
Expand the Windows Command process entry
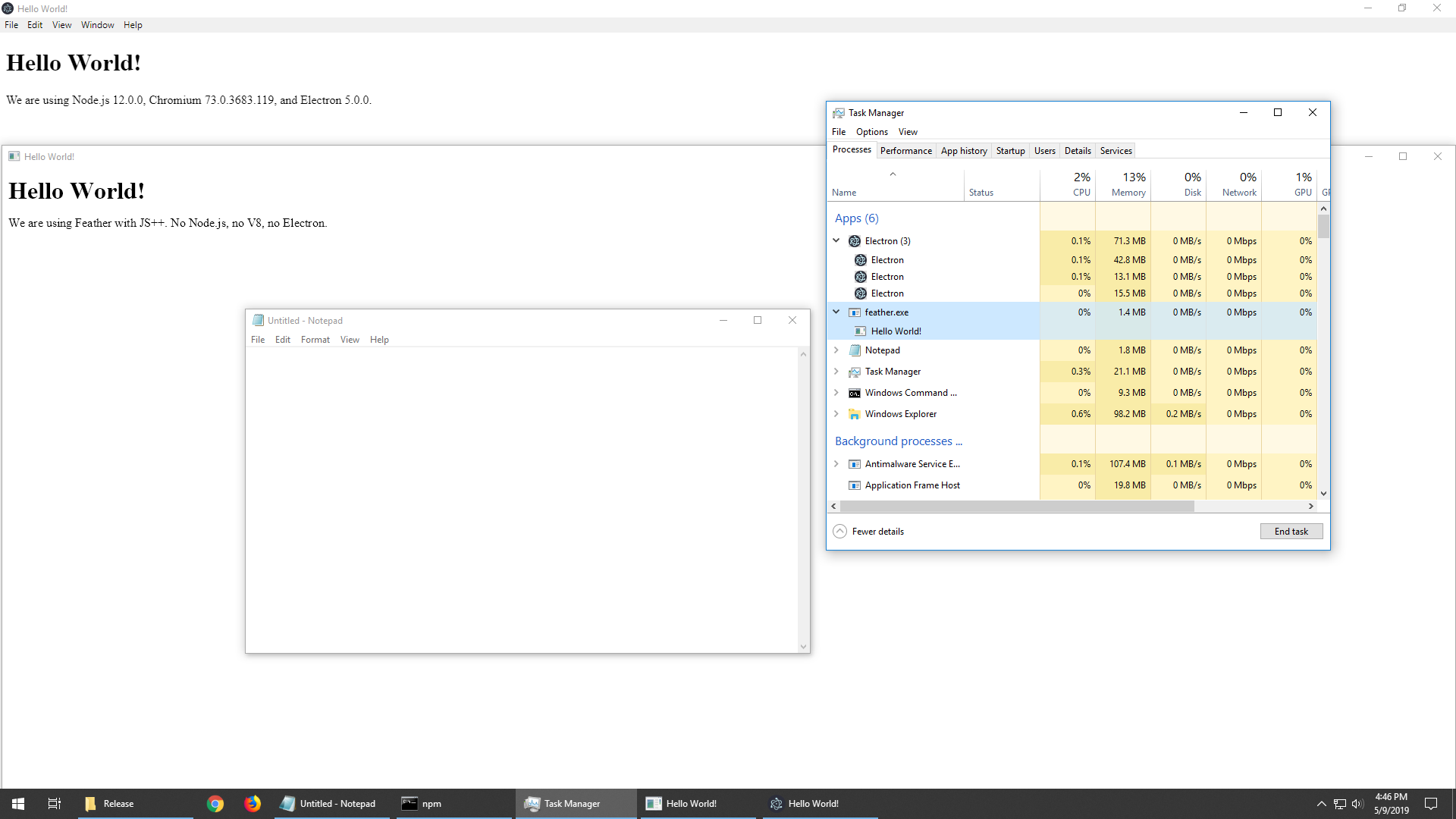[x=836, y=393]
